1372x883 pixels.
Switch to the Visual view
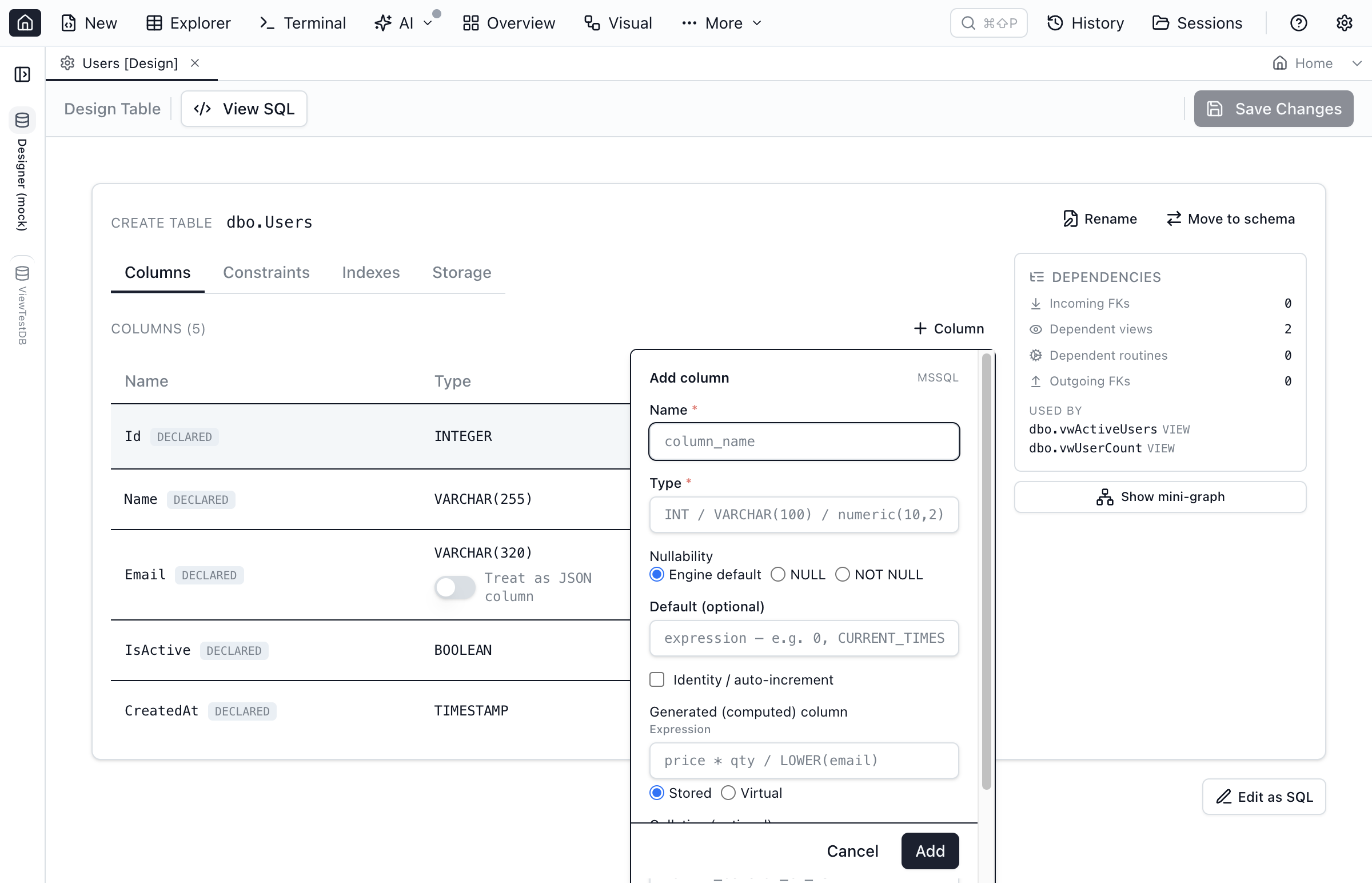618,23
